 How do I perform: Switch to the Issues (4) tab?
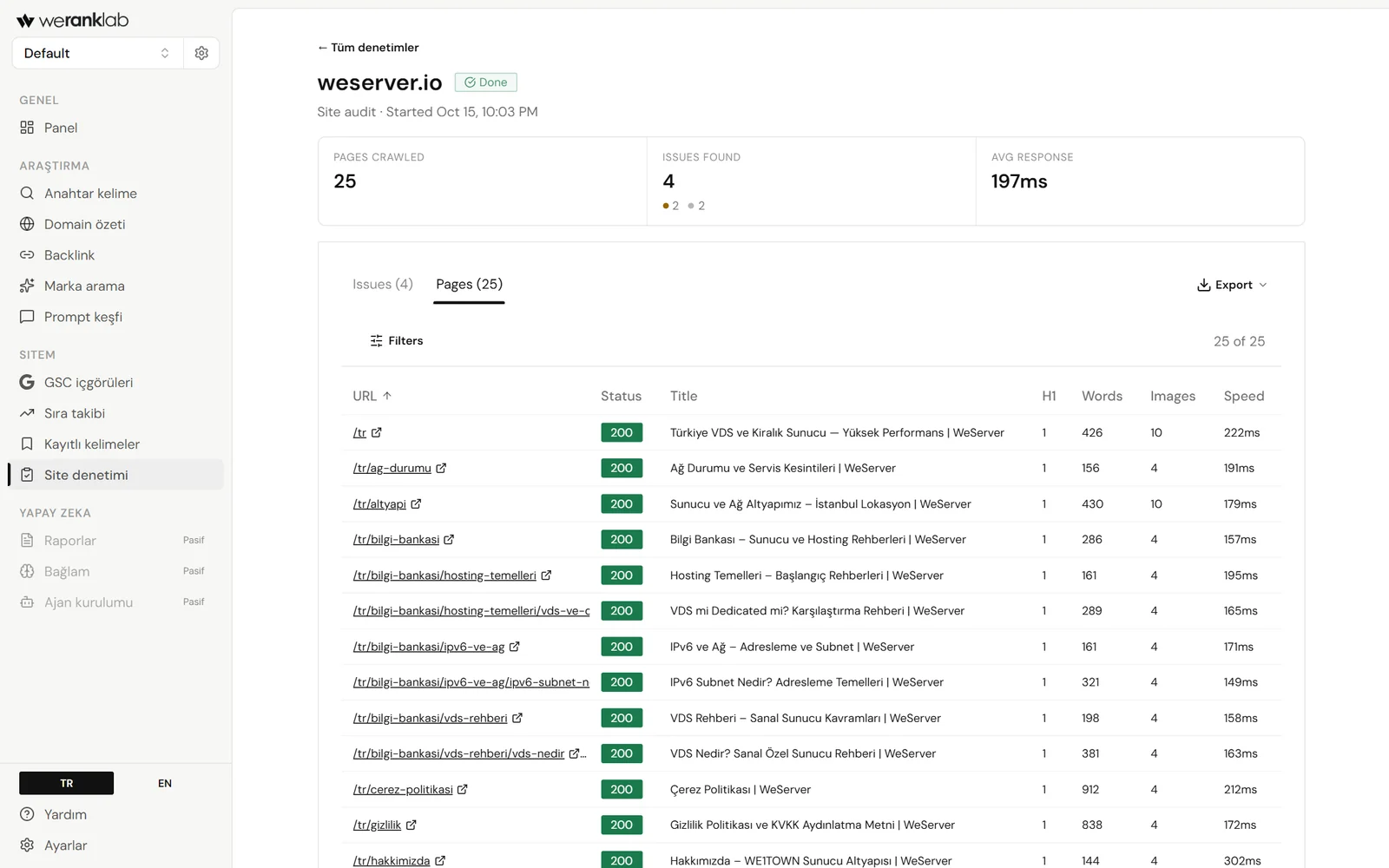point(383,284)
